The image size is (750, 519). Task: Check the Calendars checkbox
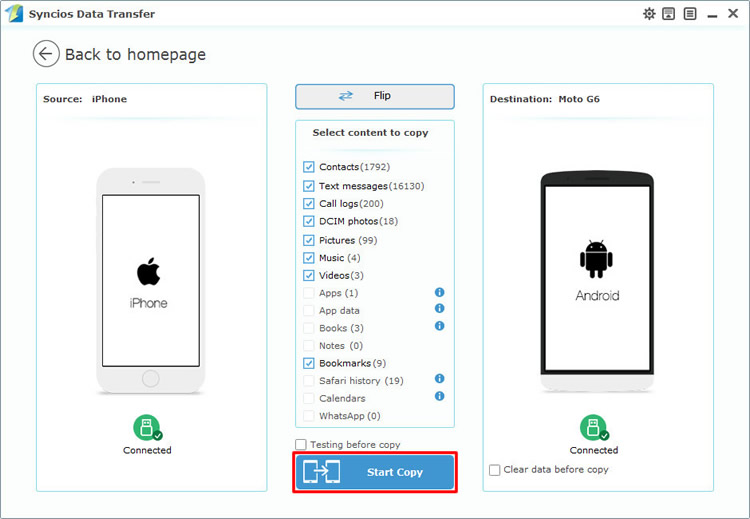click(x=309, y=398)
